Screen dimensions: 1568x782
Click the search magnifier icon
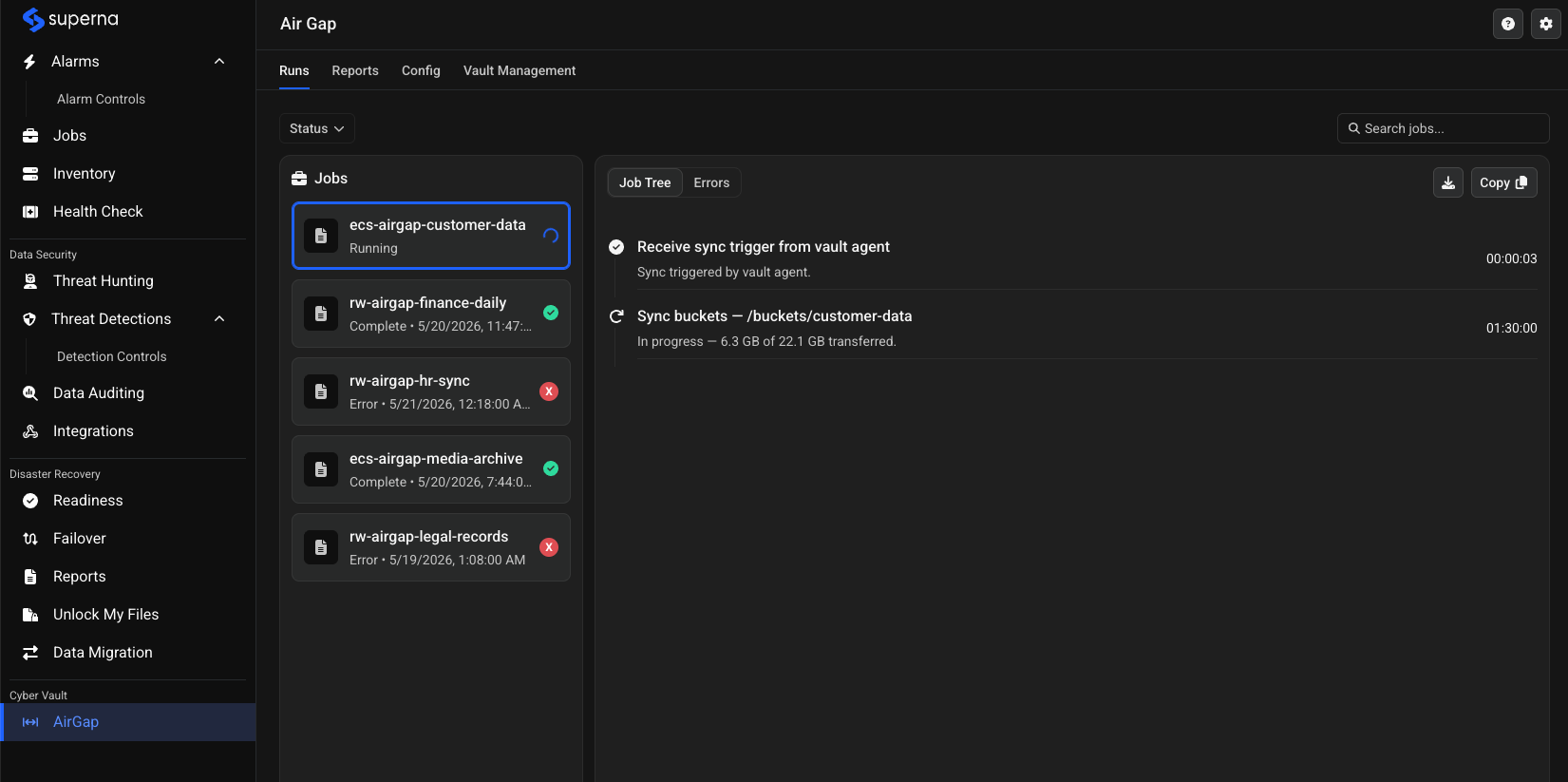1354,128
